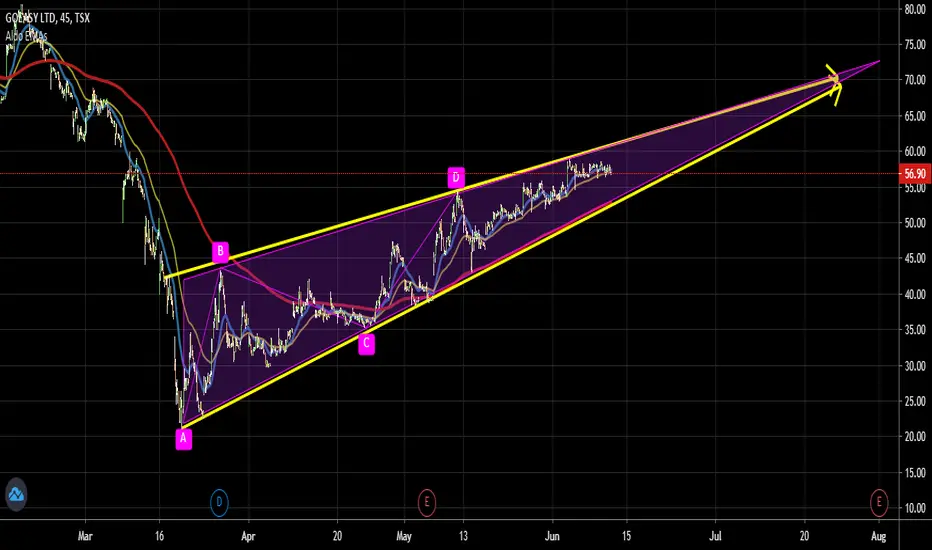The image size is (932, 550).
Task: Click the Apr date axis label
Action: (248, 536)
